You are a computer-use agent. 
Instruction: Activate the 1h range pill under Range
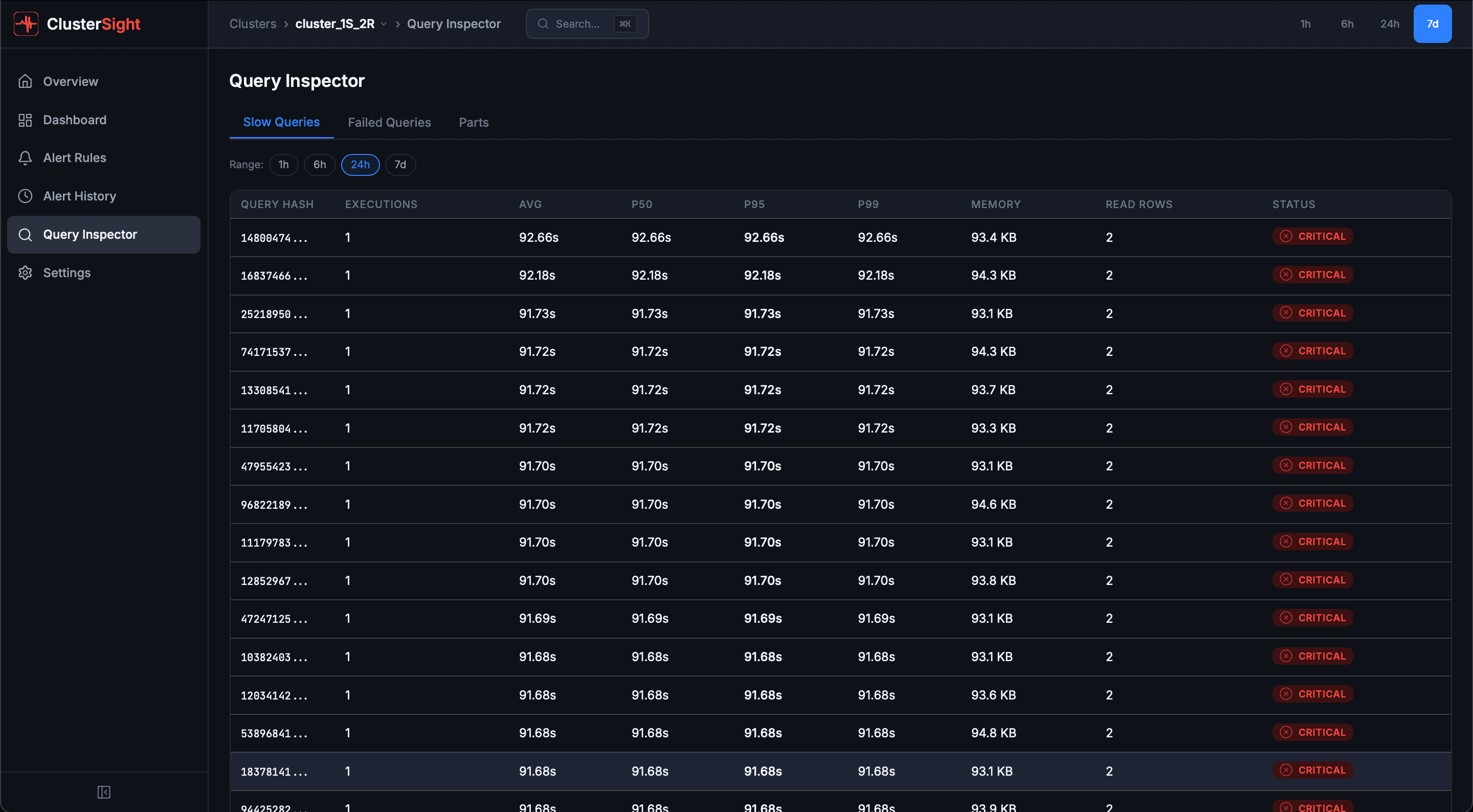click(x=284, y=165)
